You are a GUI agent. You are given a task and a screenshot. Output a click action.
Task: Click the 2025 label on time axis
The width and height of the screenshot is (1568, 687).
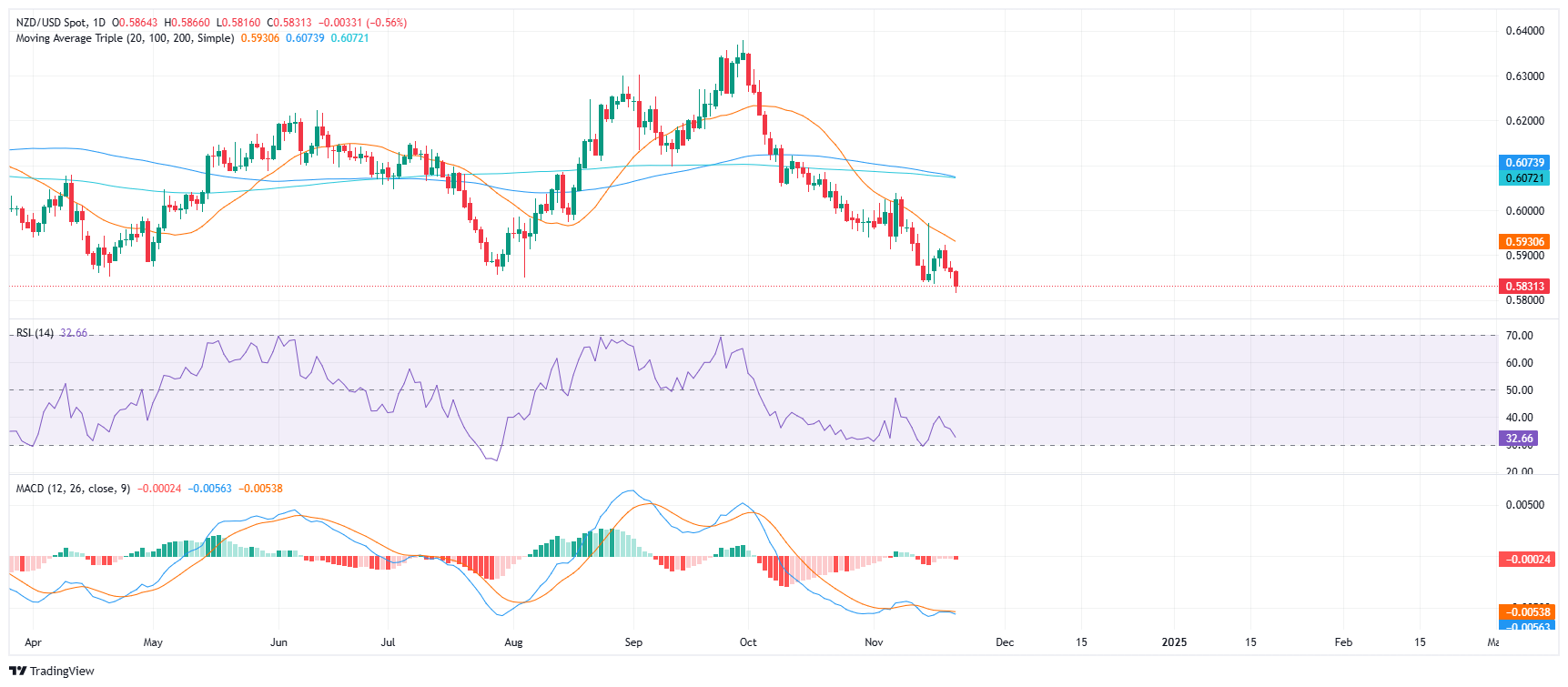[1174, 642]
